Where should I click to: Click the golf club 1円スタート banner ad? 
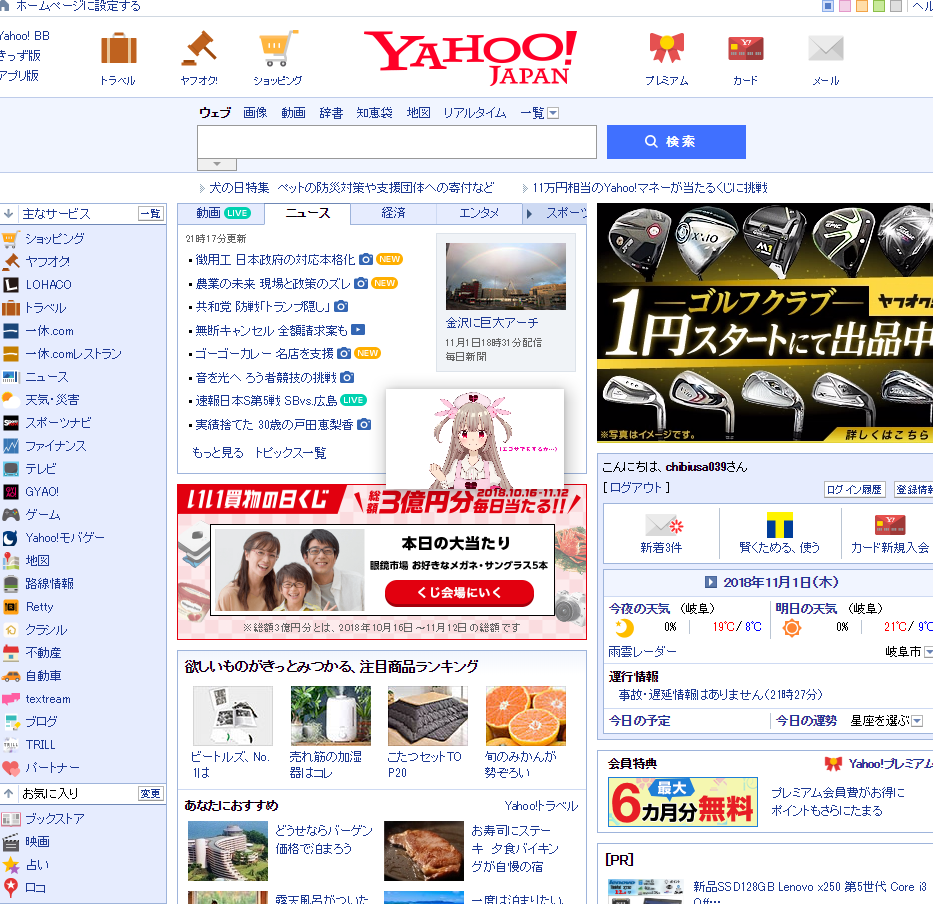click(765, 323)
